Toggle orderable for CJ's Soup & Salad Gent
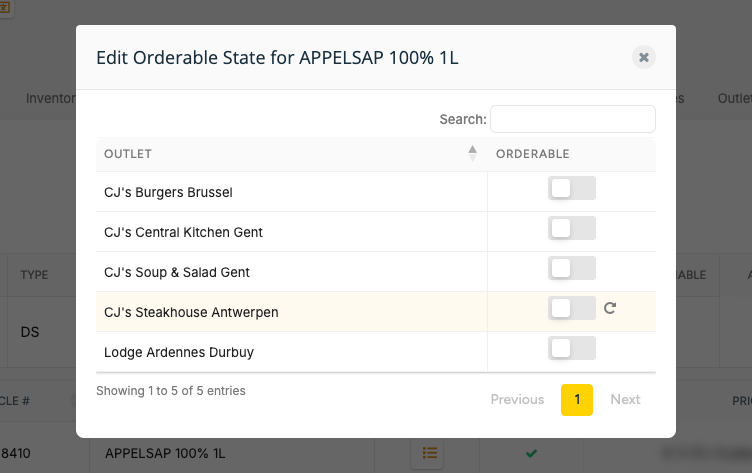Viewport: 752px width, 473px height. click(x=572, y=268)
